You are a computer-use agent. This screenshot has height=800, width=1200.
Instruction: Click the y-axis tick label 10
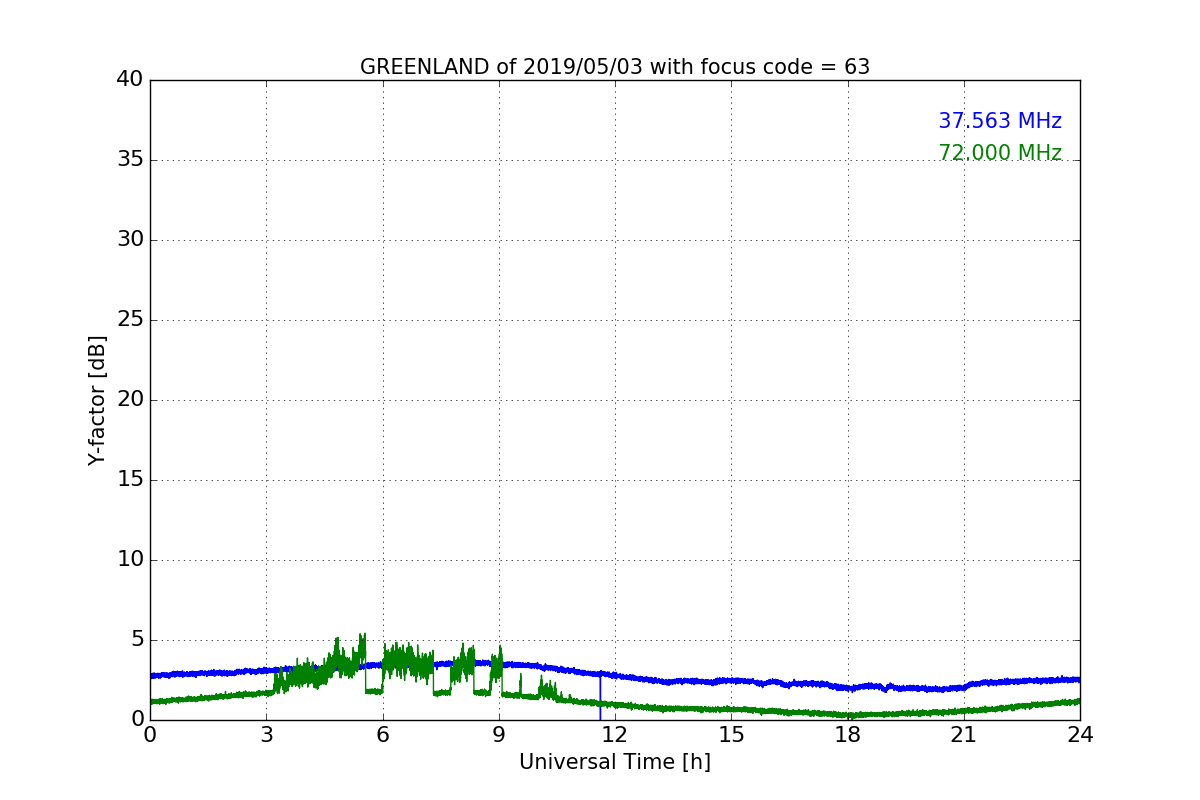130,560
